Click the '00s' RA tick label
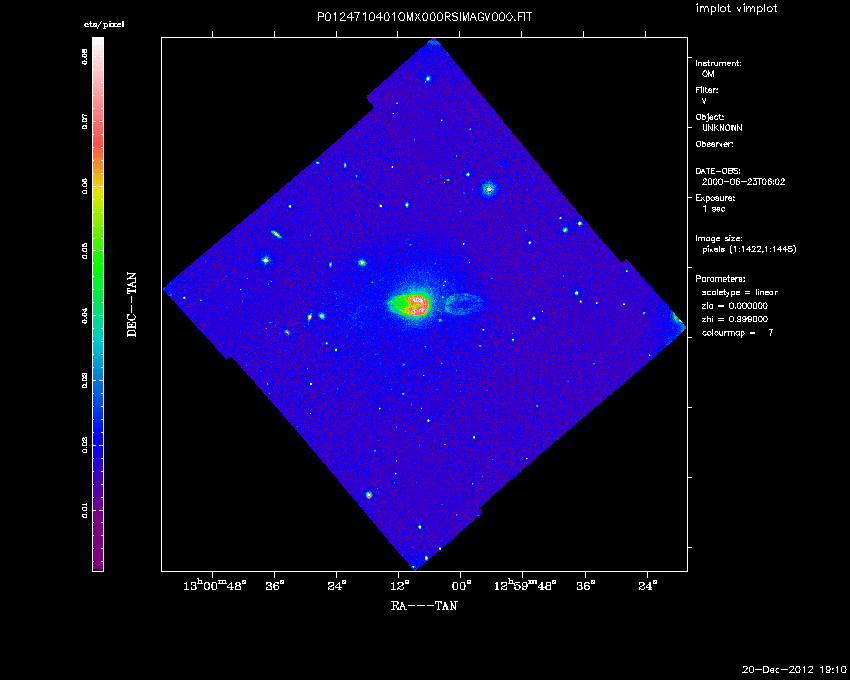The image size is (850, 680). [461, 586]
